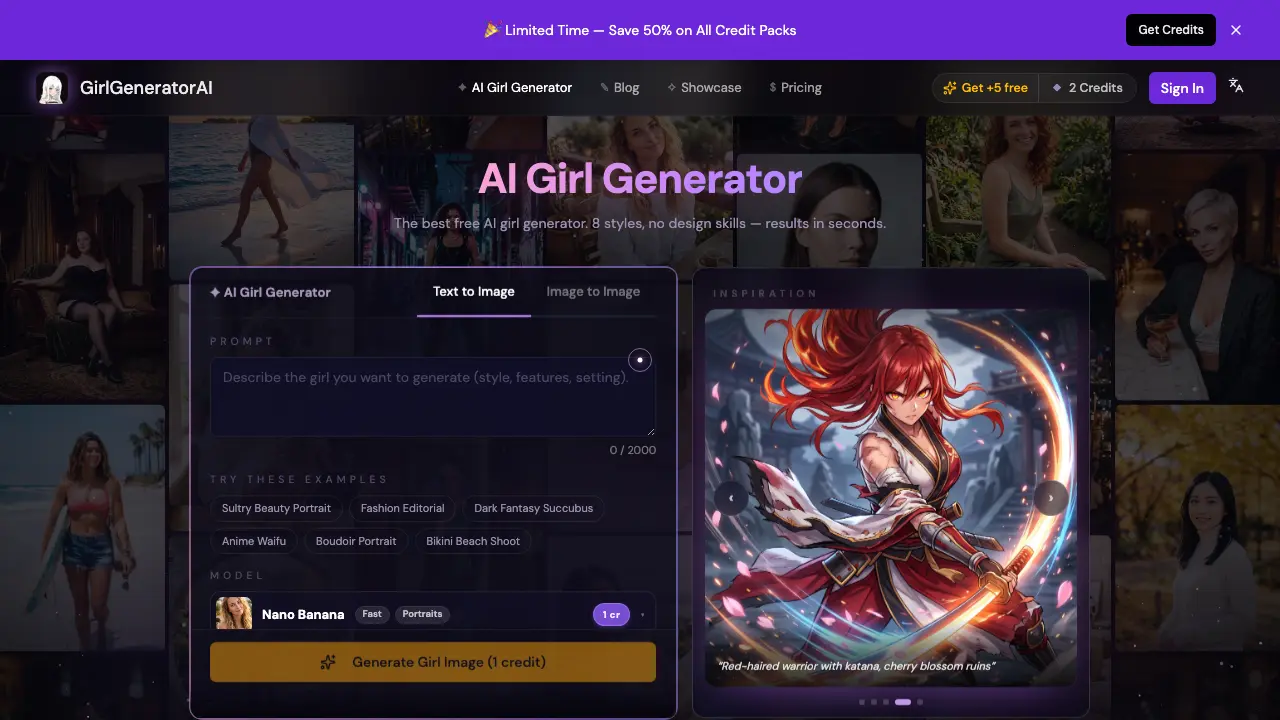Use the Anime Waifu example
The width and height of the screenshot is (1280, 720).
point(254,541)
